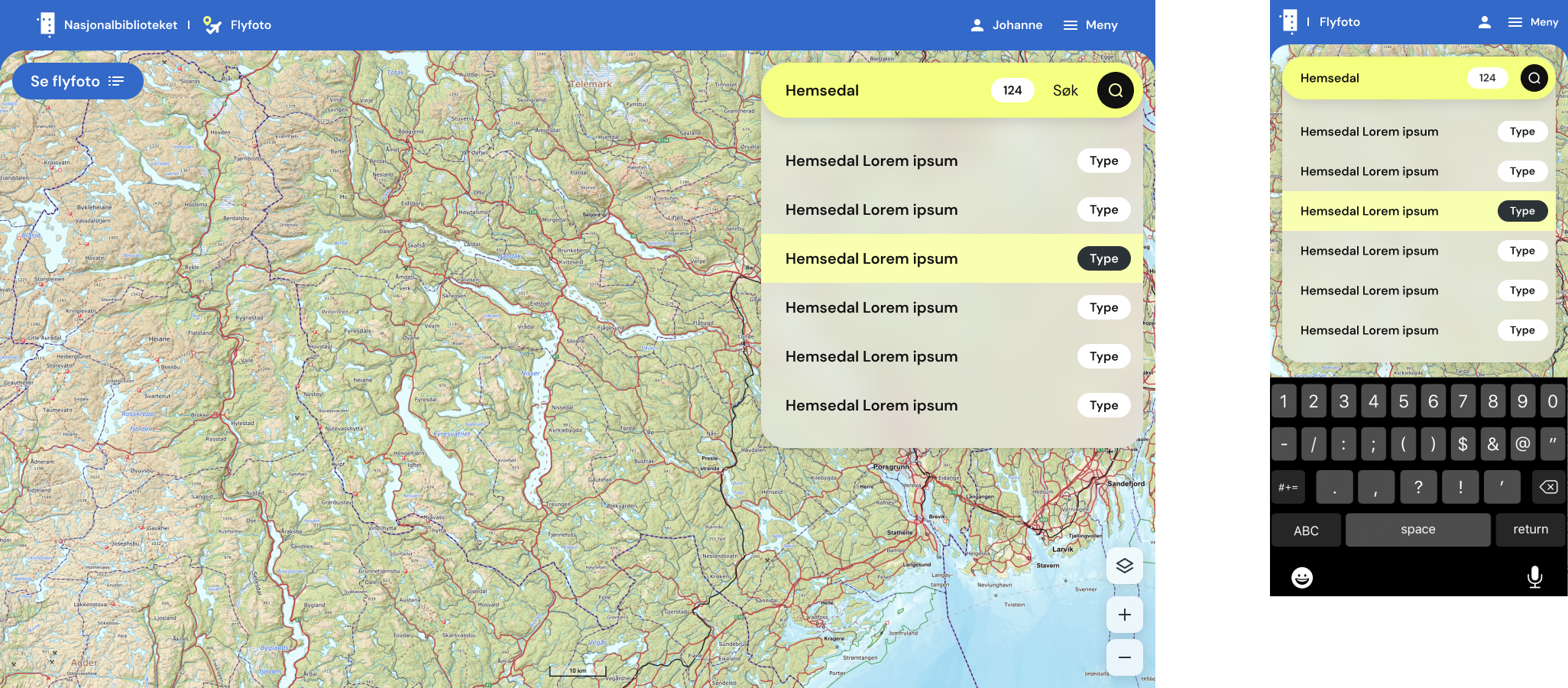Viewport: 1568px width, 688px height.
Task: Zoom in with the plus button
Action: pyautogui.click(x=1125, y=615)
